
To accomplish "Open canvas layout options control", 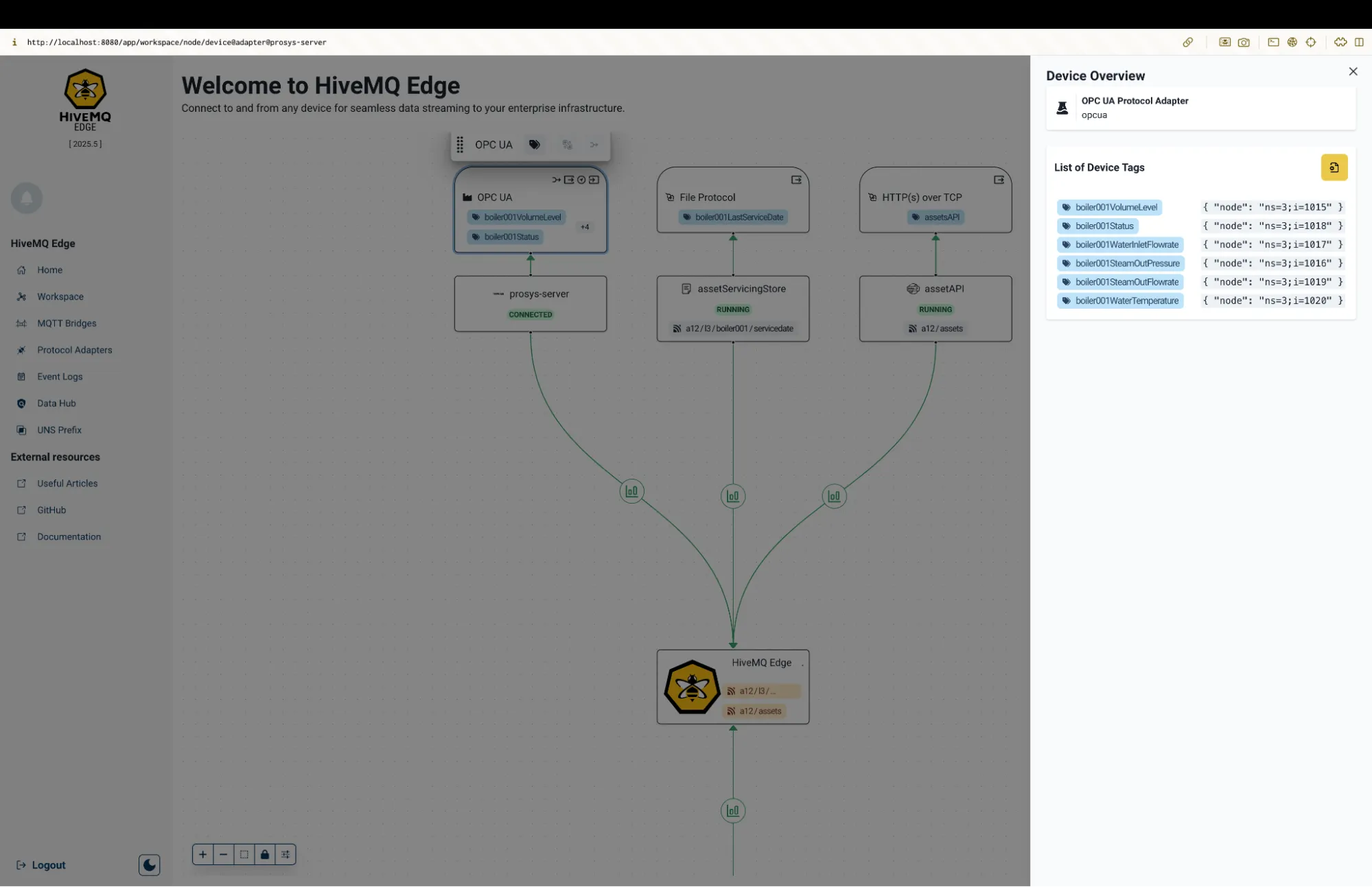I will [286, 855].
